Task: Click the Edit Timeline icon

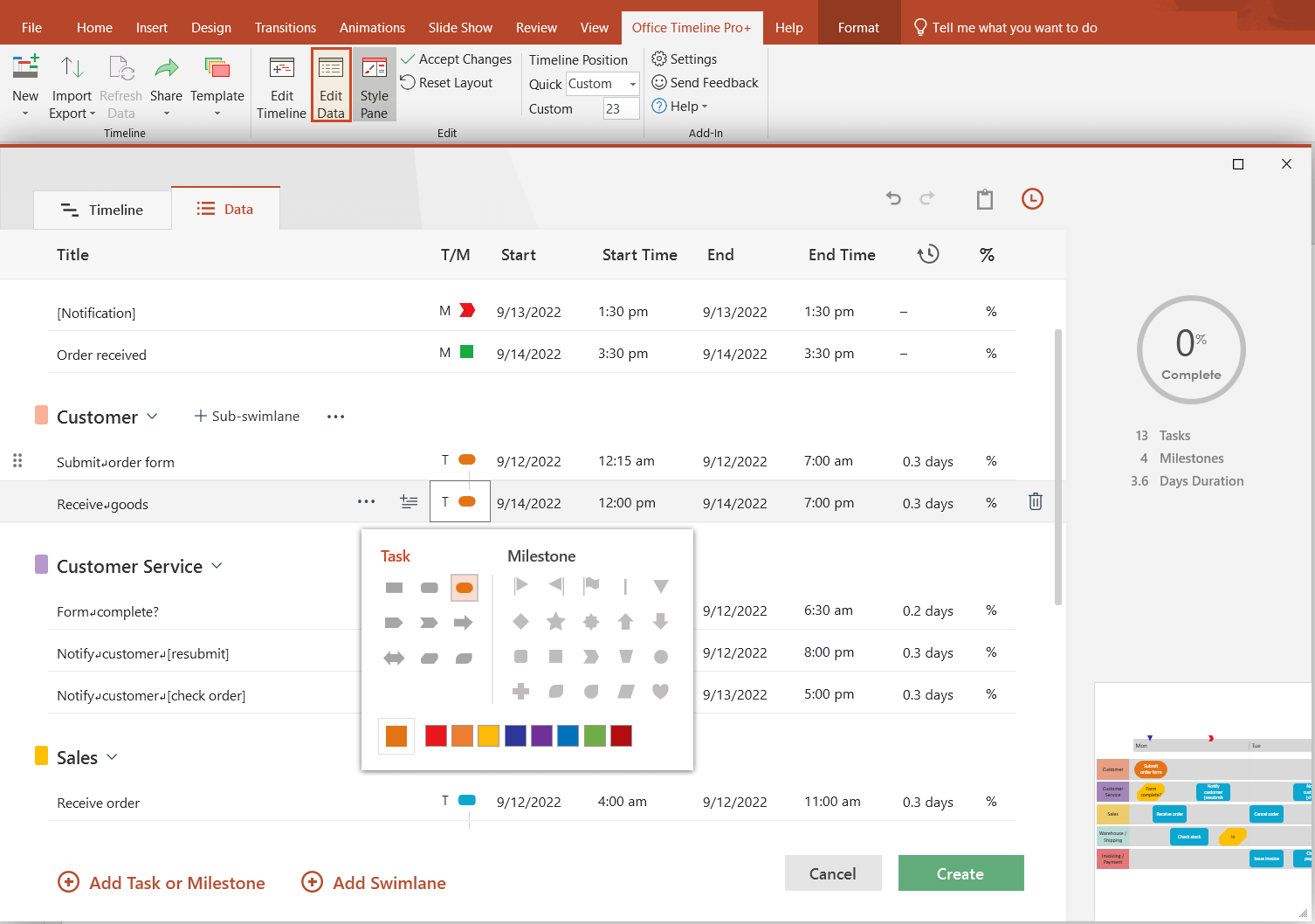Action: click(x=281, y=85)
